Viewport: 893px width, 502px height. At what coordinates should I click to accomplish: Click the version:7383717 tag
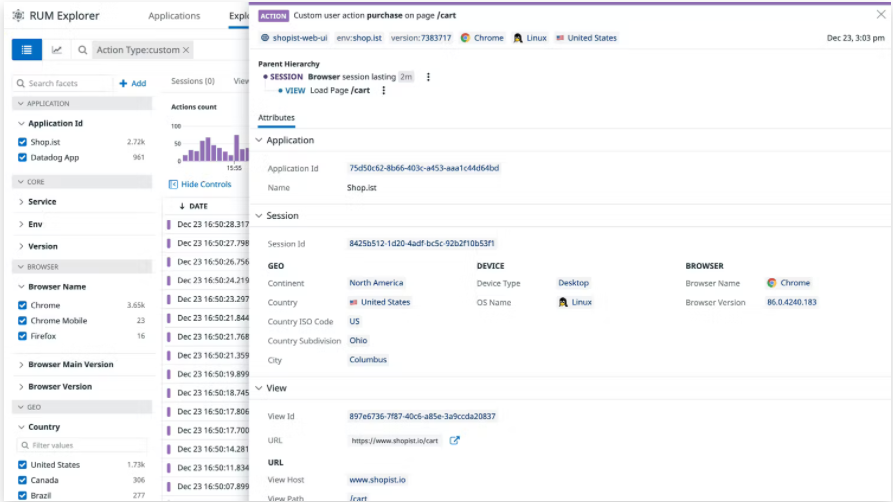[x=420, y=38]
